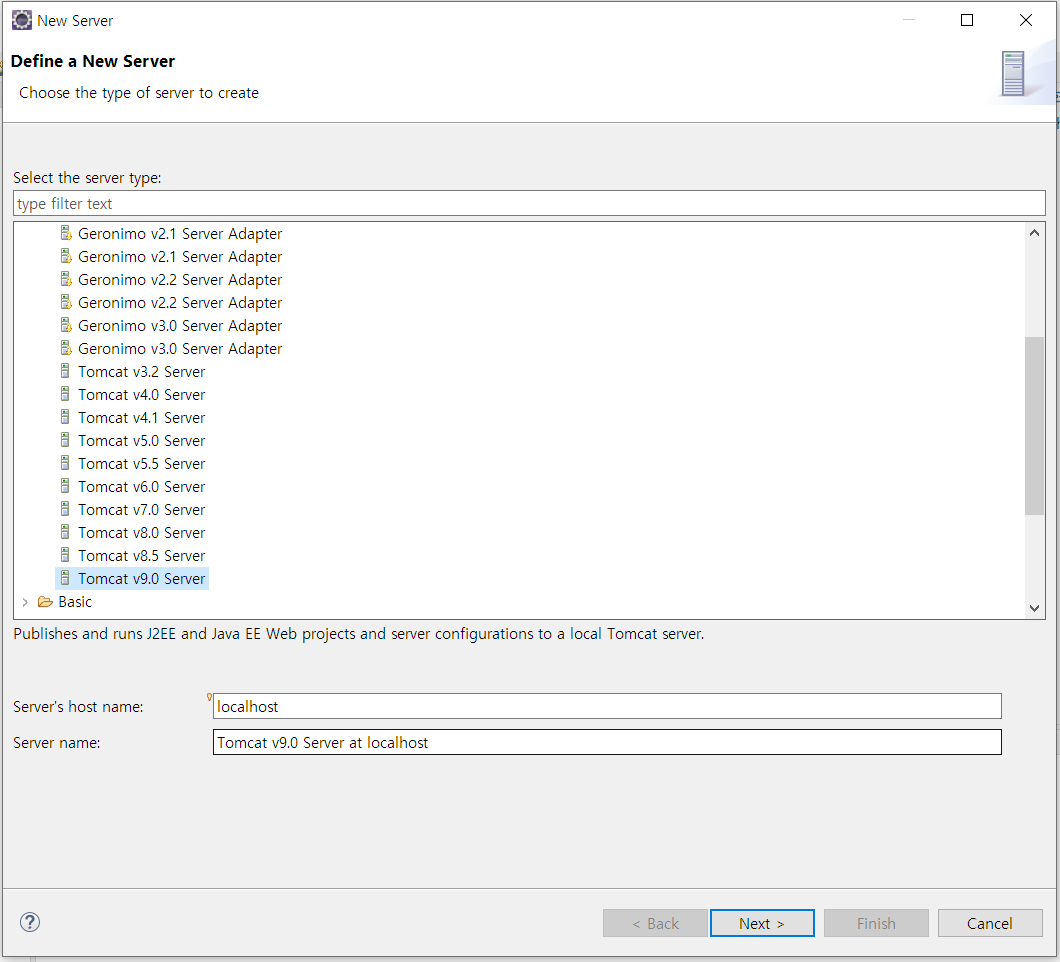Choose Tomcat v6.0 Server from list

[141, 487]
